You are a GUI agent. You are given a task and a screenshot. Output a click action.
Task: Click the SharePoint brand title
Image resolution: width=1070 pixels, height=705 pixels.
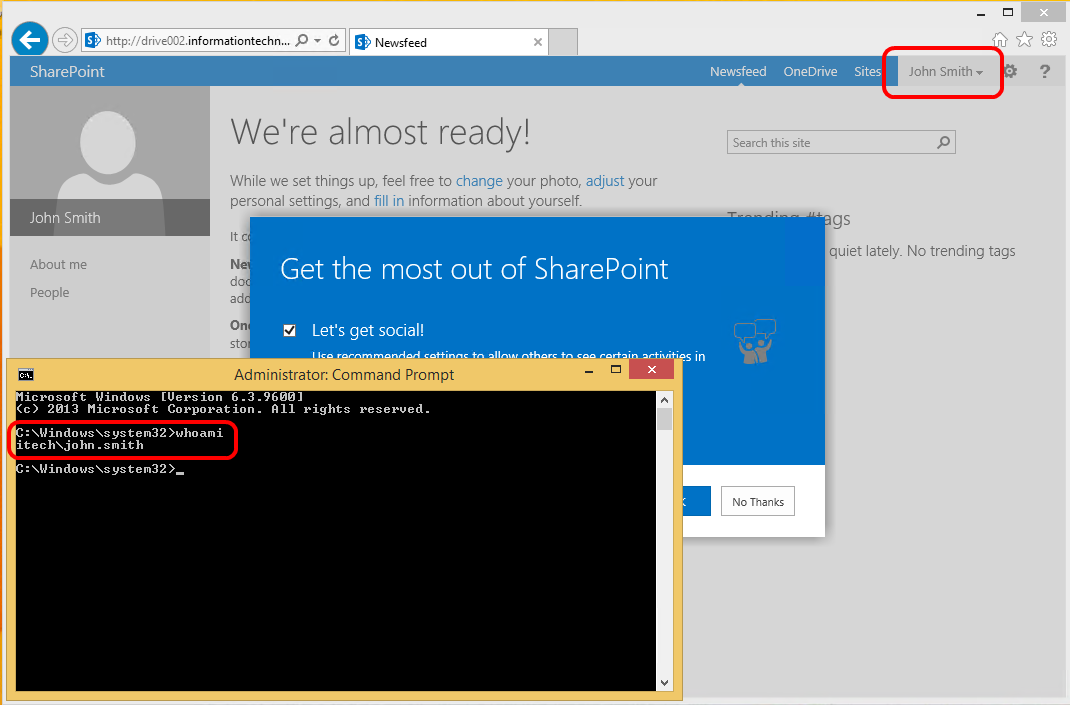[67, 72]
